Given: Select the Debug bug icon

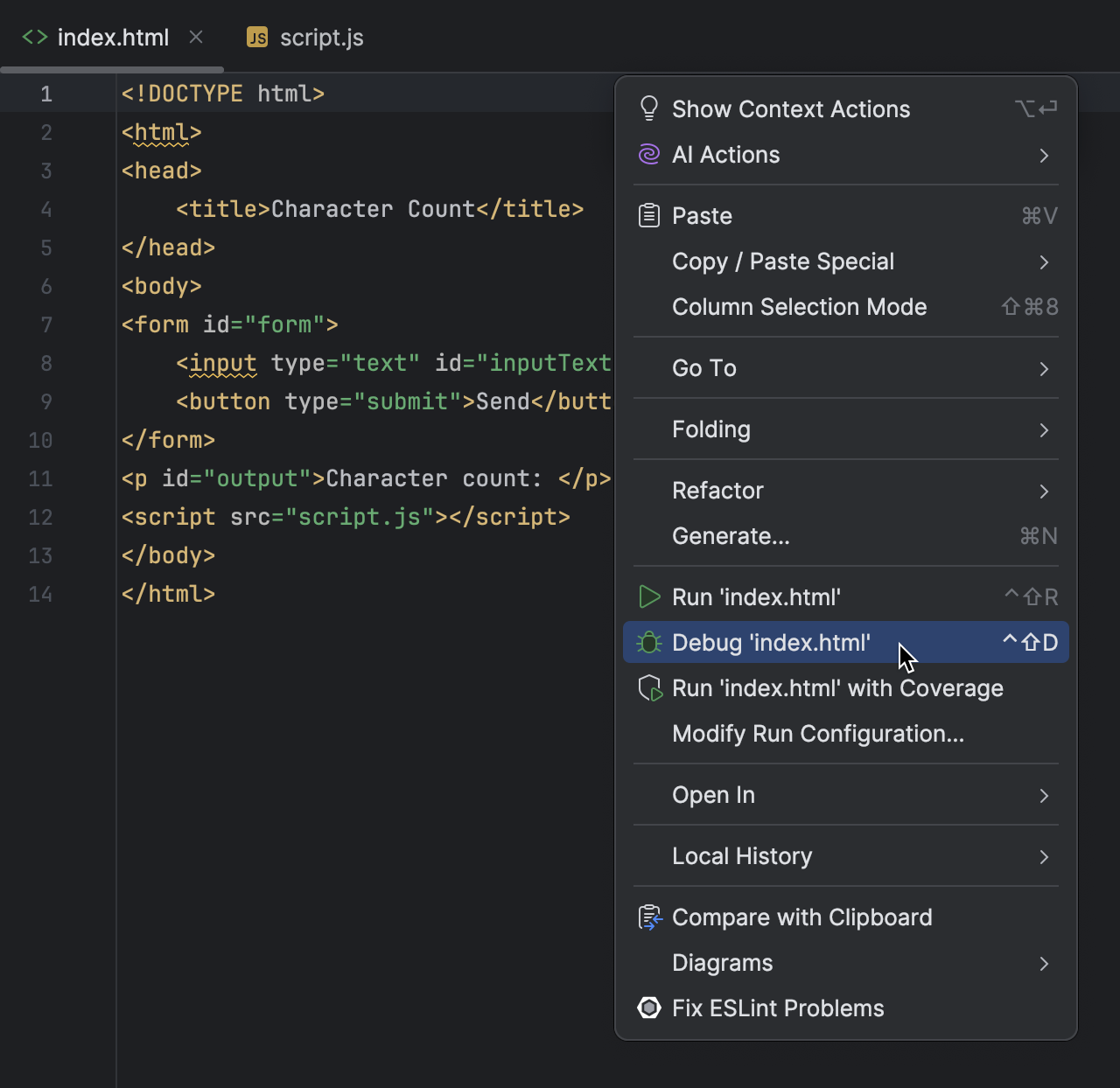Looking at the screenshot, I should click(649, 642).
